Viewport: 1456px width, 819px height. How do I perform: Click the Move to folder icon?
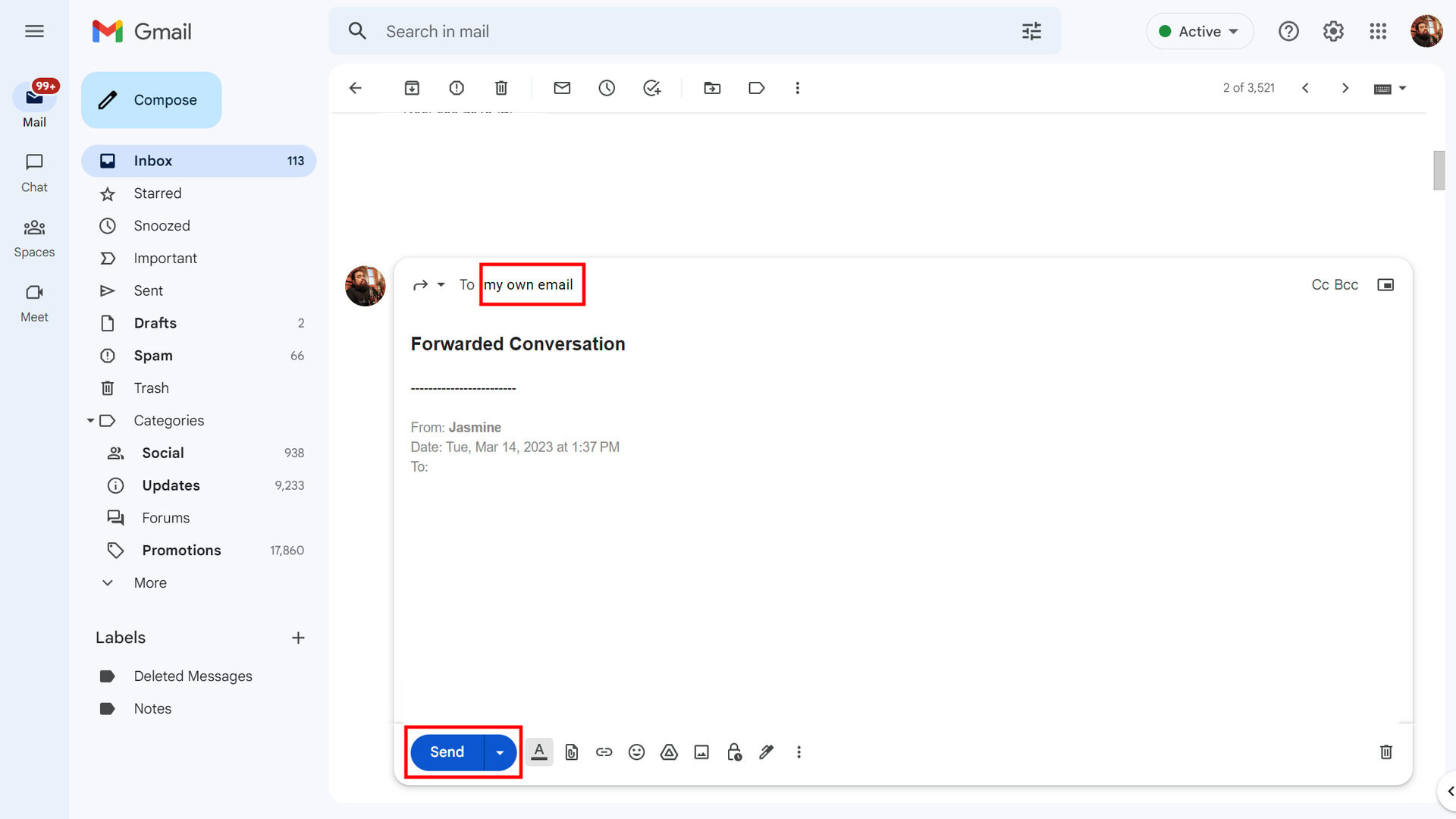click(712, 88)
